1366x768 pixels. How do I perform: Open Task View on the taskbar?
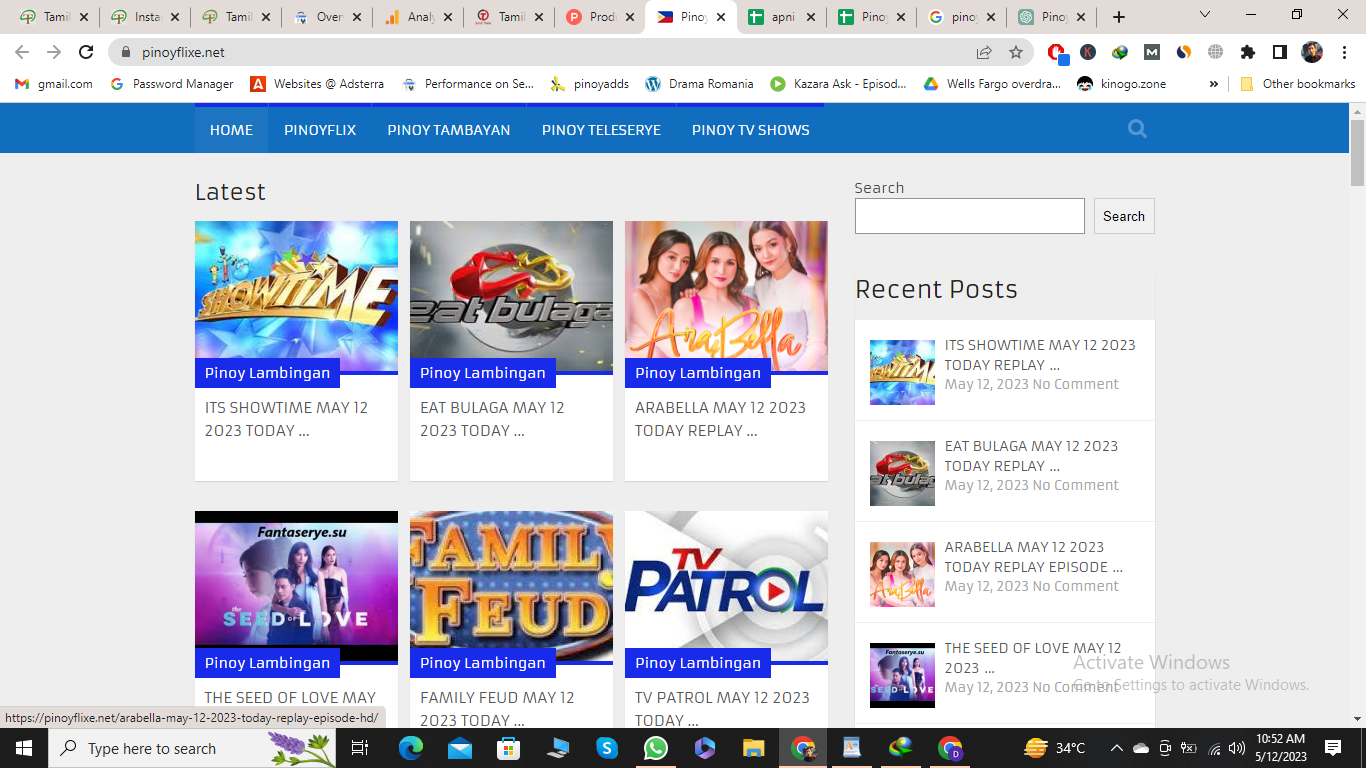tap(360, 748)
